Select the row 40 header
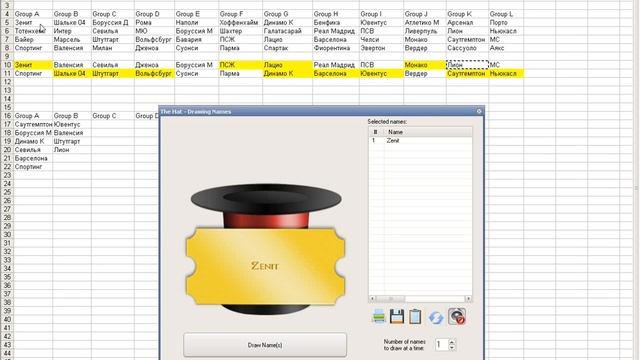 [7, 320]
